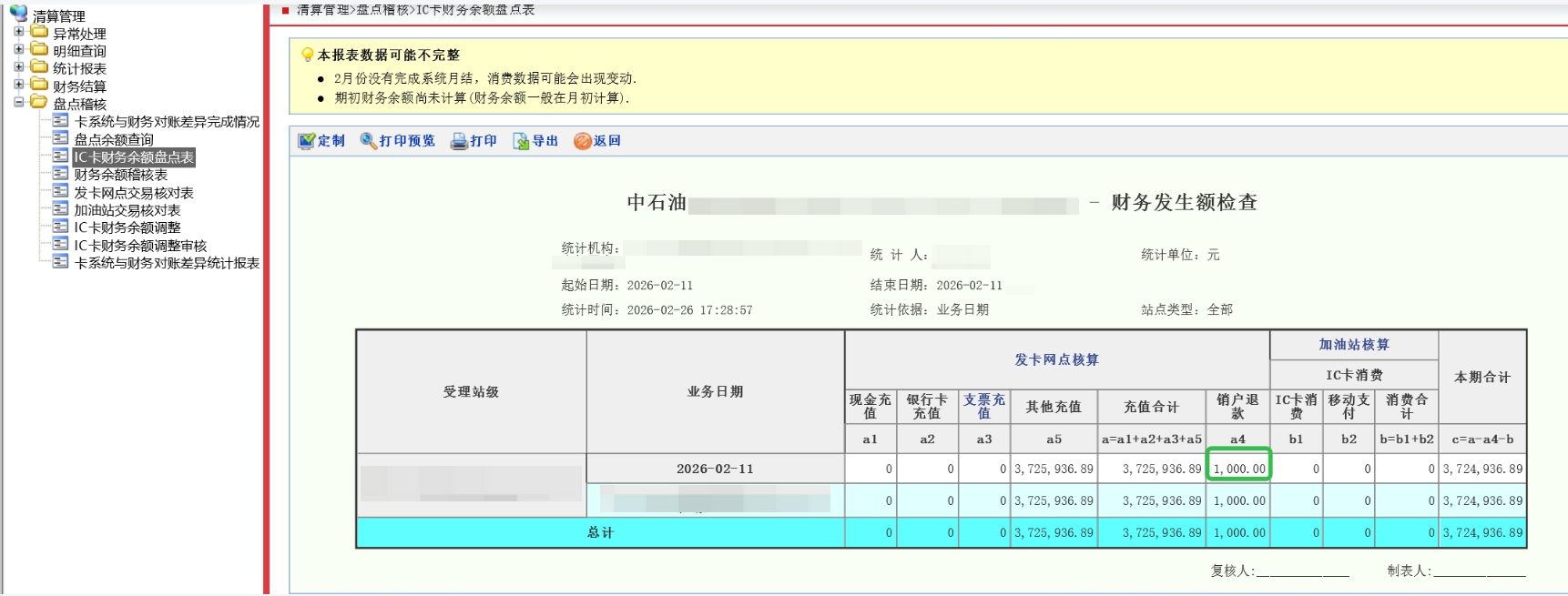This screenshot has width=1568, height=596.
Task: Open IC卡财务余额调整审核 item
Action: (140, 246)
